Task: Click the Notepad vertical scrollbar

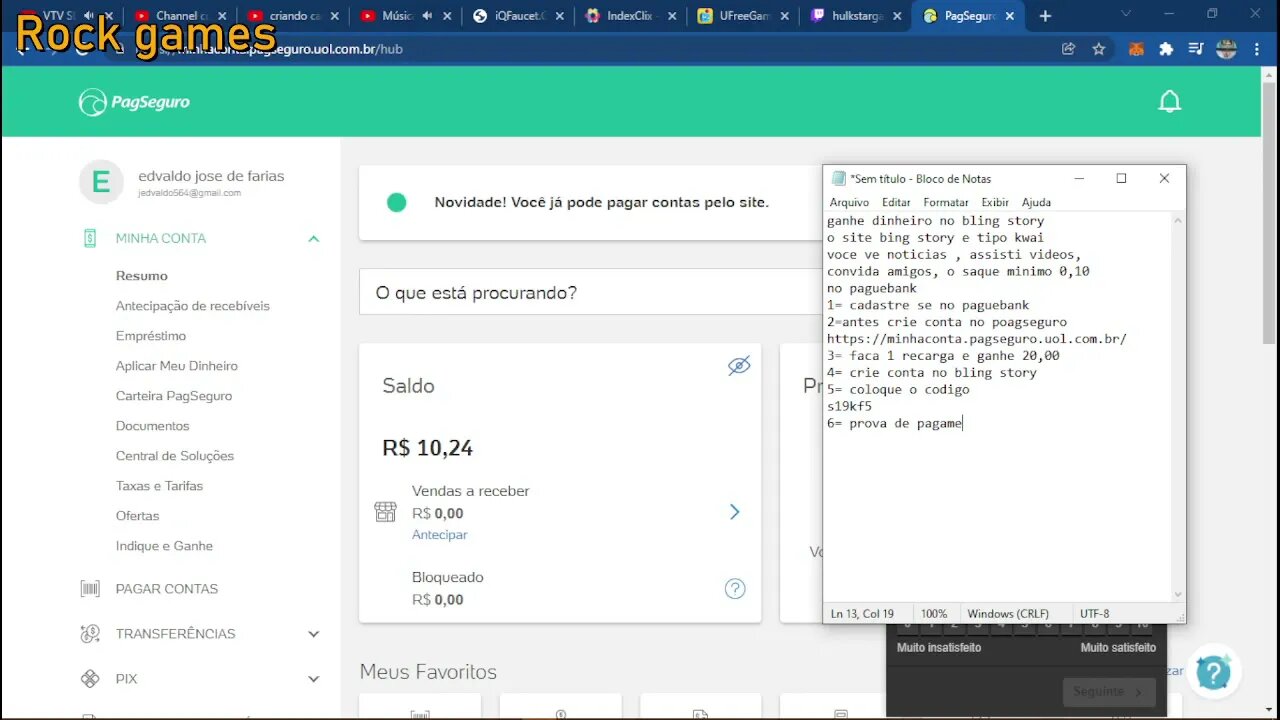Action: [1178, 405]
